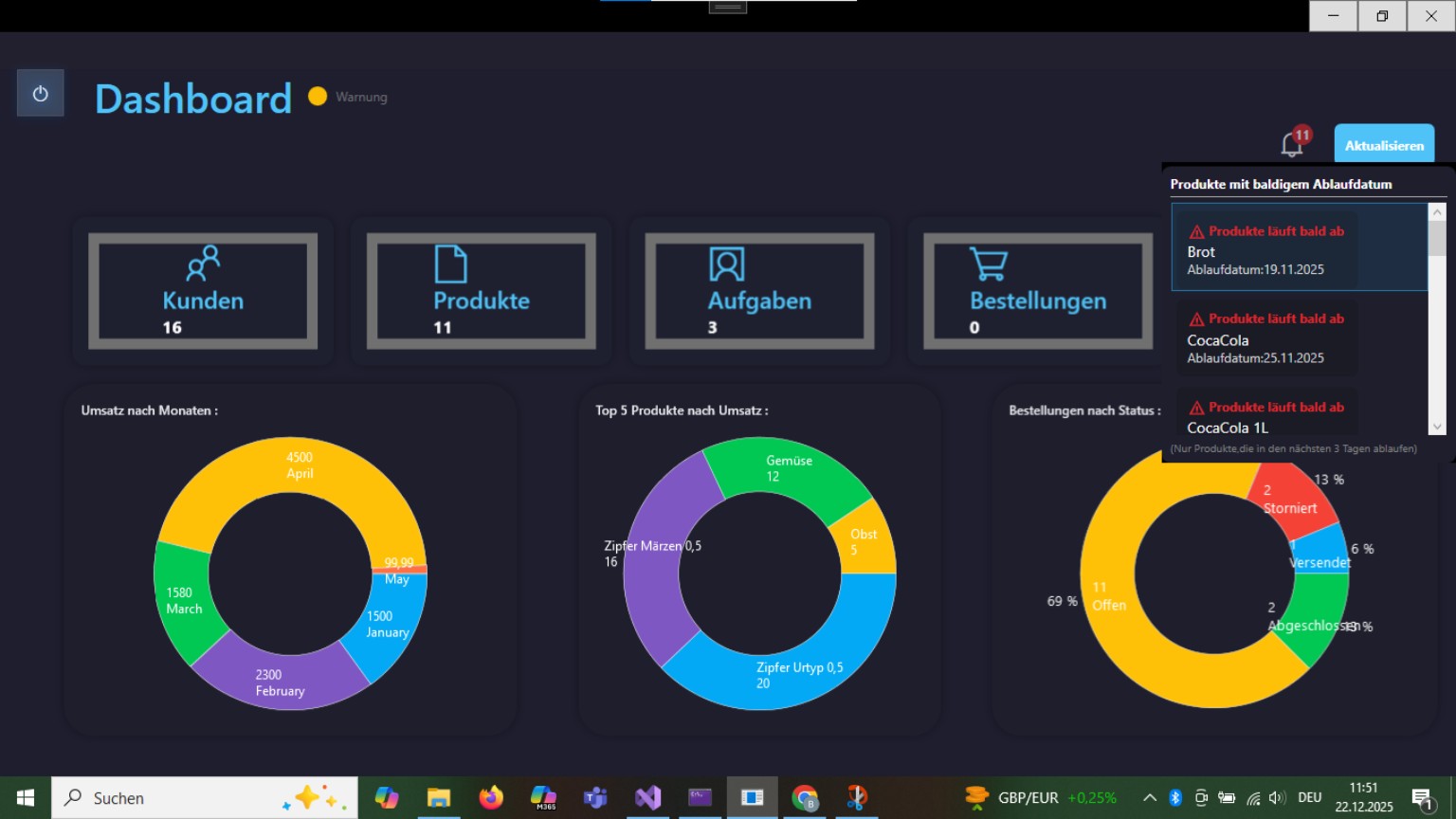Image resolution: width=1456 pixels, height=819 pixels.
Task: Click the power icon in the sidebar
Action: coord(40,92)
